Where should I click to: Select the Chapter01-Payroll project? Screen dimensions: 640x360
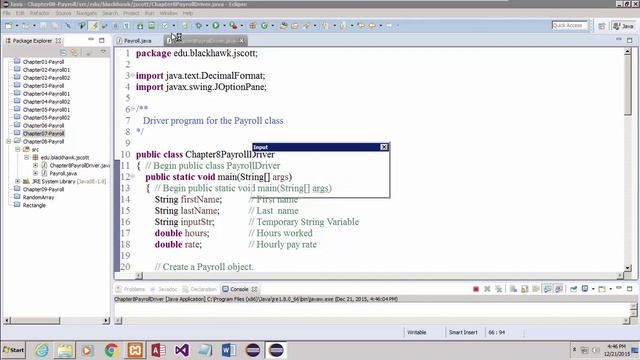pyautogui.click(x=43, y=62)
